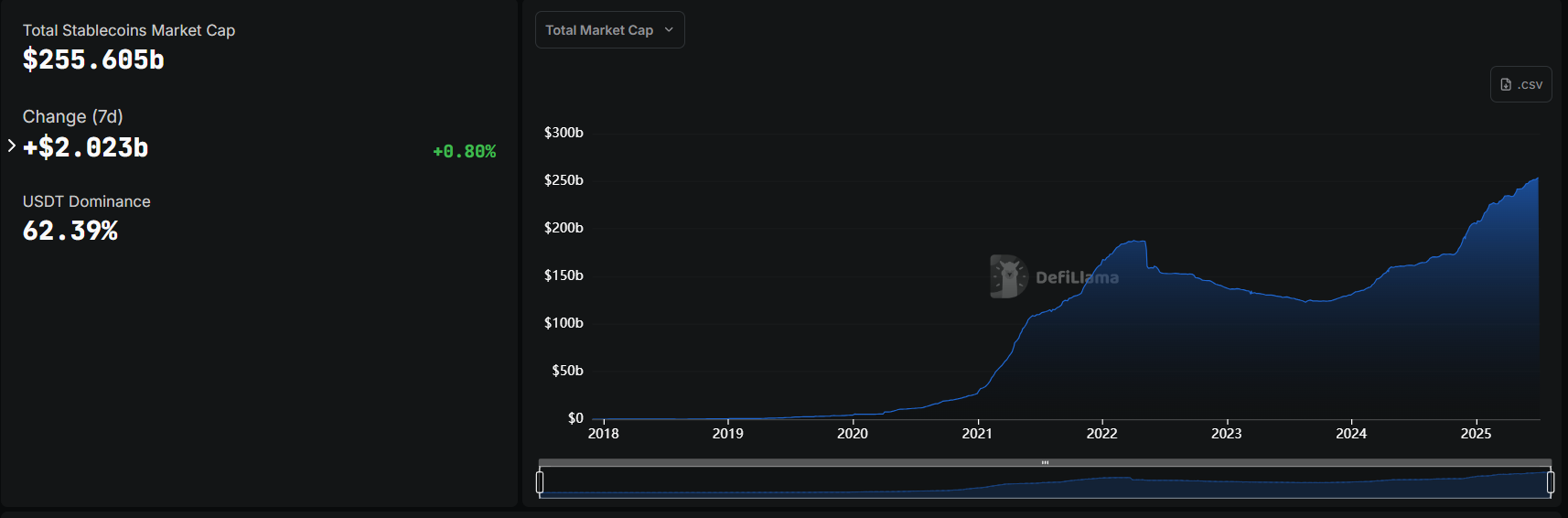Click the $255.605b total market cap value
The width and height of the screenshot is (1568, 518).
[93, 60]
